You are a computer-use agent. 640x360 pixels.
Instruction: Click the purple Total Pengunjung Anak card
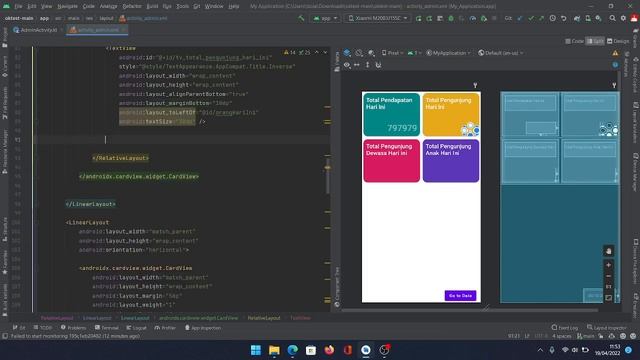point(451,161)
